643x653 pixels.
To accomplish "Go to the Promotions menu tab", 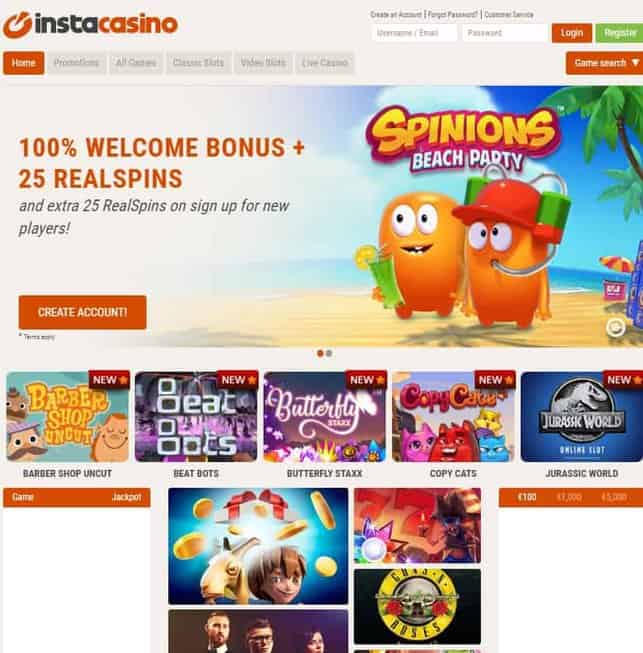I will pos(76,63).
